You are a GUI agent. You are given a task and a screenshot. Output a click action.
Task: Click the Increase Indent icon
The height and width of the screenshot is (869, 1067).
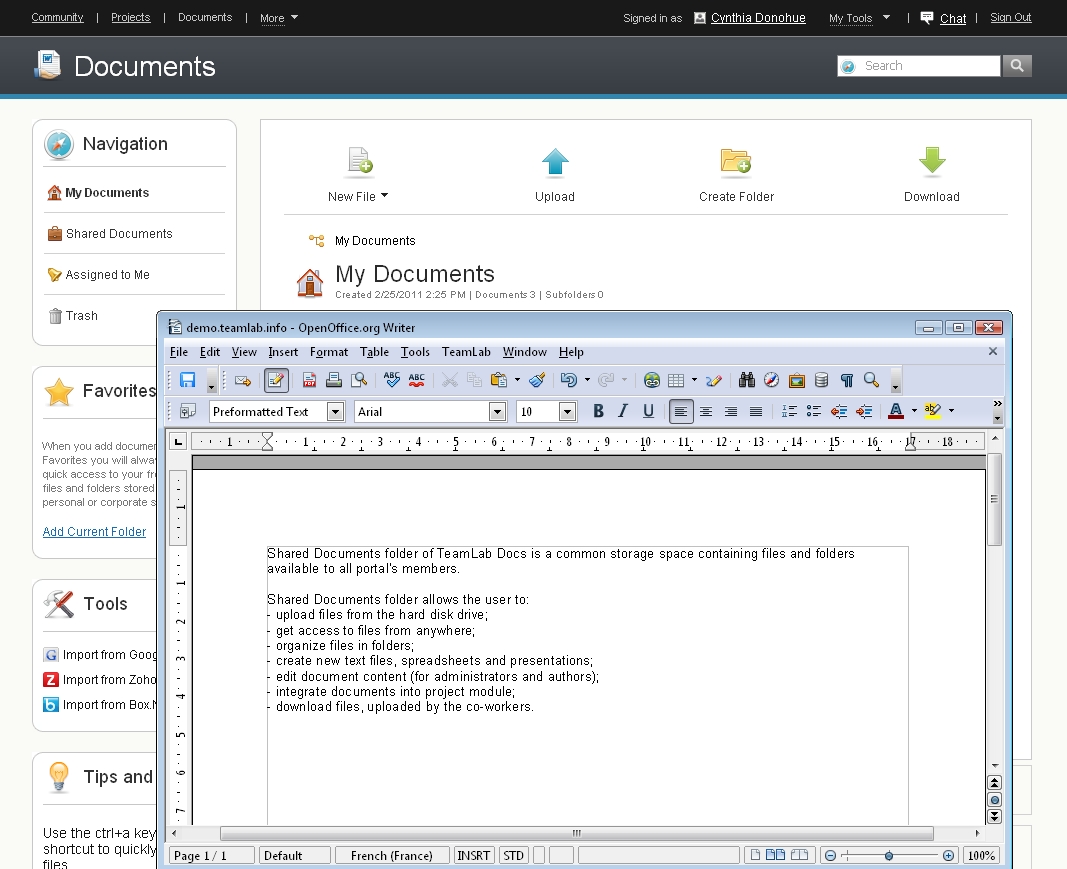click(x=864, y=411)
